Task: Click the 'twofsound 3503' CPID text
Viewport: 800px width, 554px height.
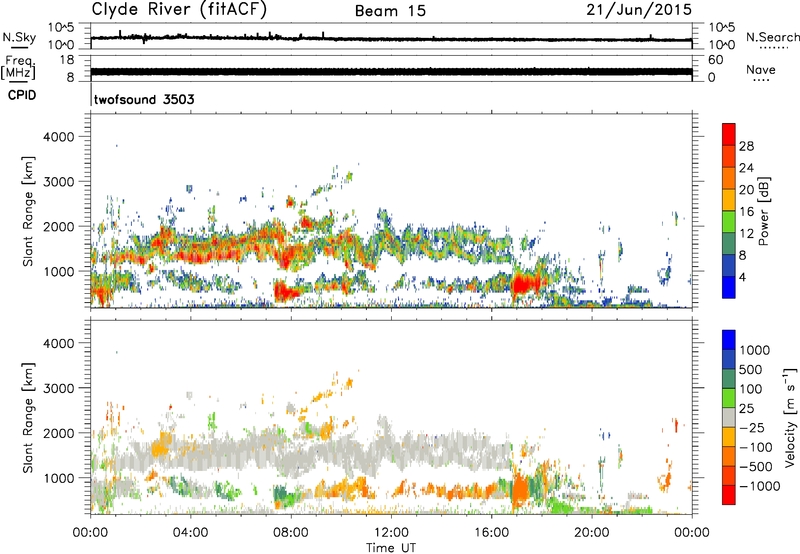Action: [144, 99]
